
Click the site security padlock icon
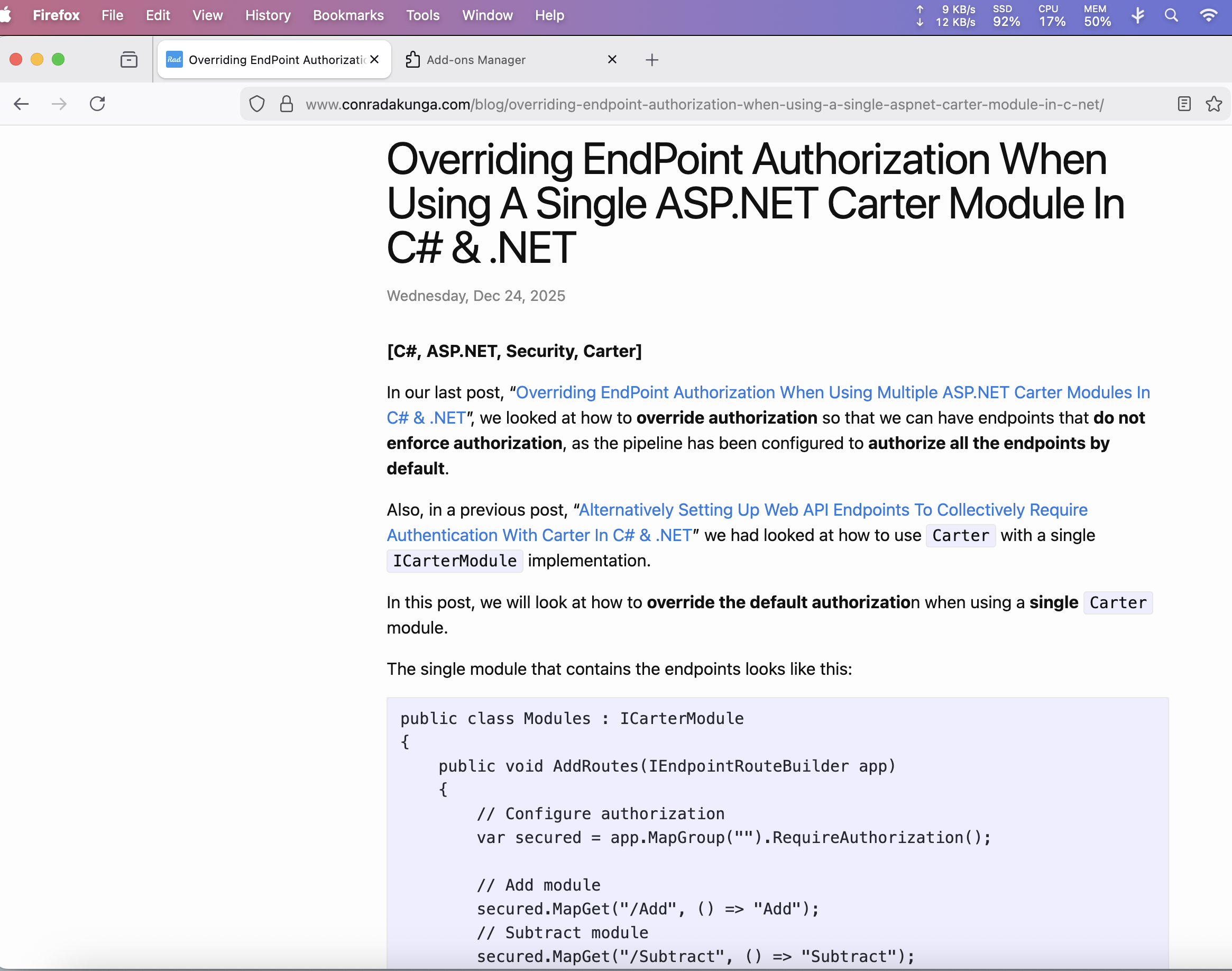(x=287, y=104)
